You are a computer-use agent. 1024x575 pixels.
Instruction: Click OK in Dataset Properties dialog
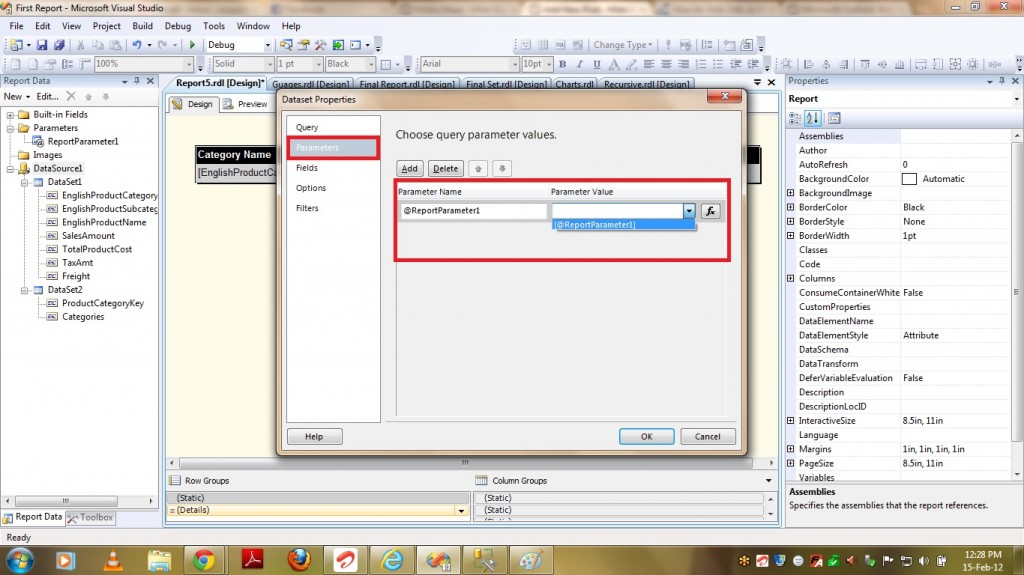coord(646,436)
